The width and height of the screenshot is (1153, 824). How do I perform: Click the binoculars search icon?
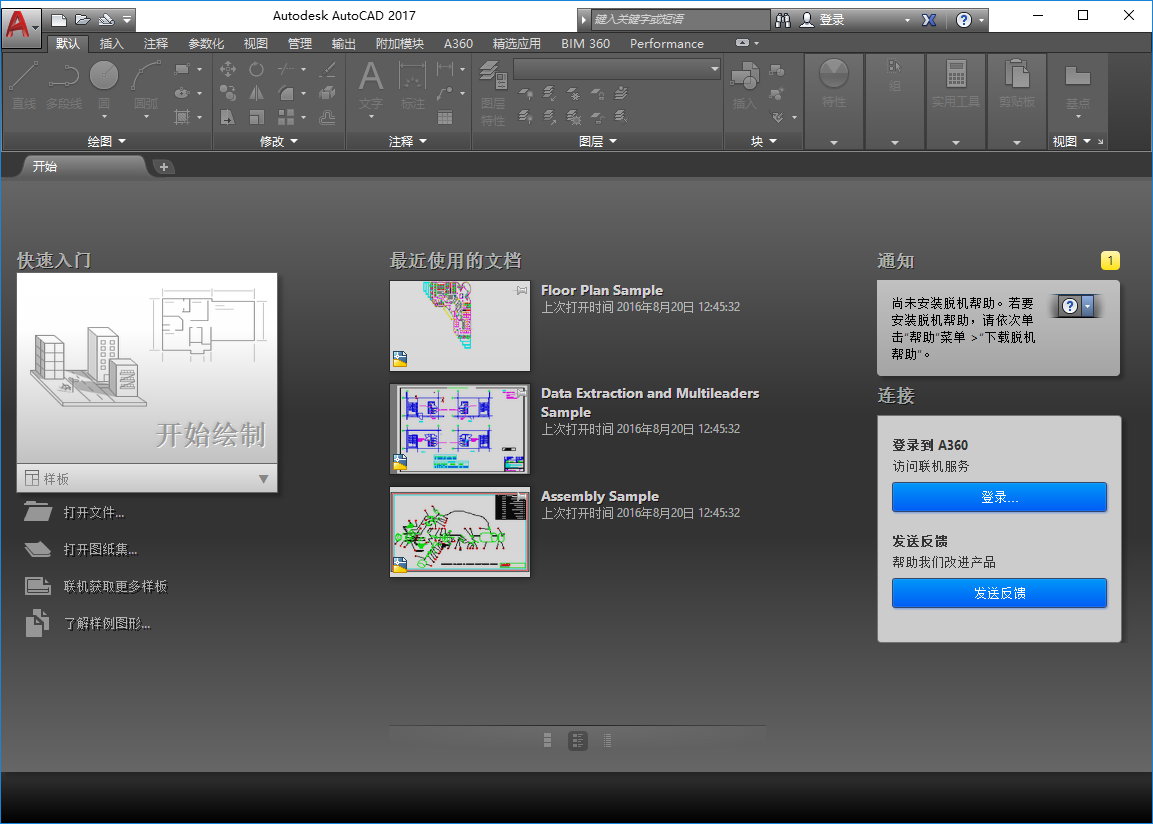783,20
